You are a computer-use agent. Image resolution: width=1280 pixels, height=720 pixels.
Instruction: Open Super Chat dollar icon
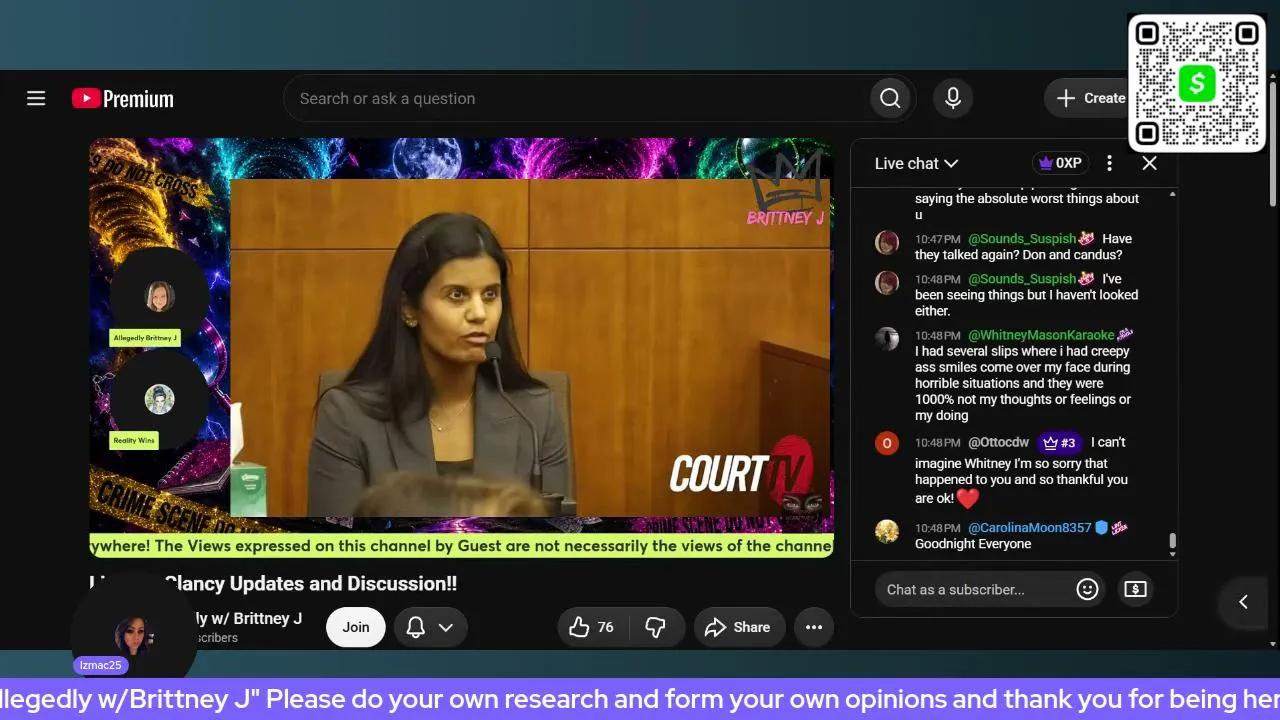(1135, 589)
